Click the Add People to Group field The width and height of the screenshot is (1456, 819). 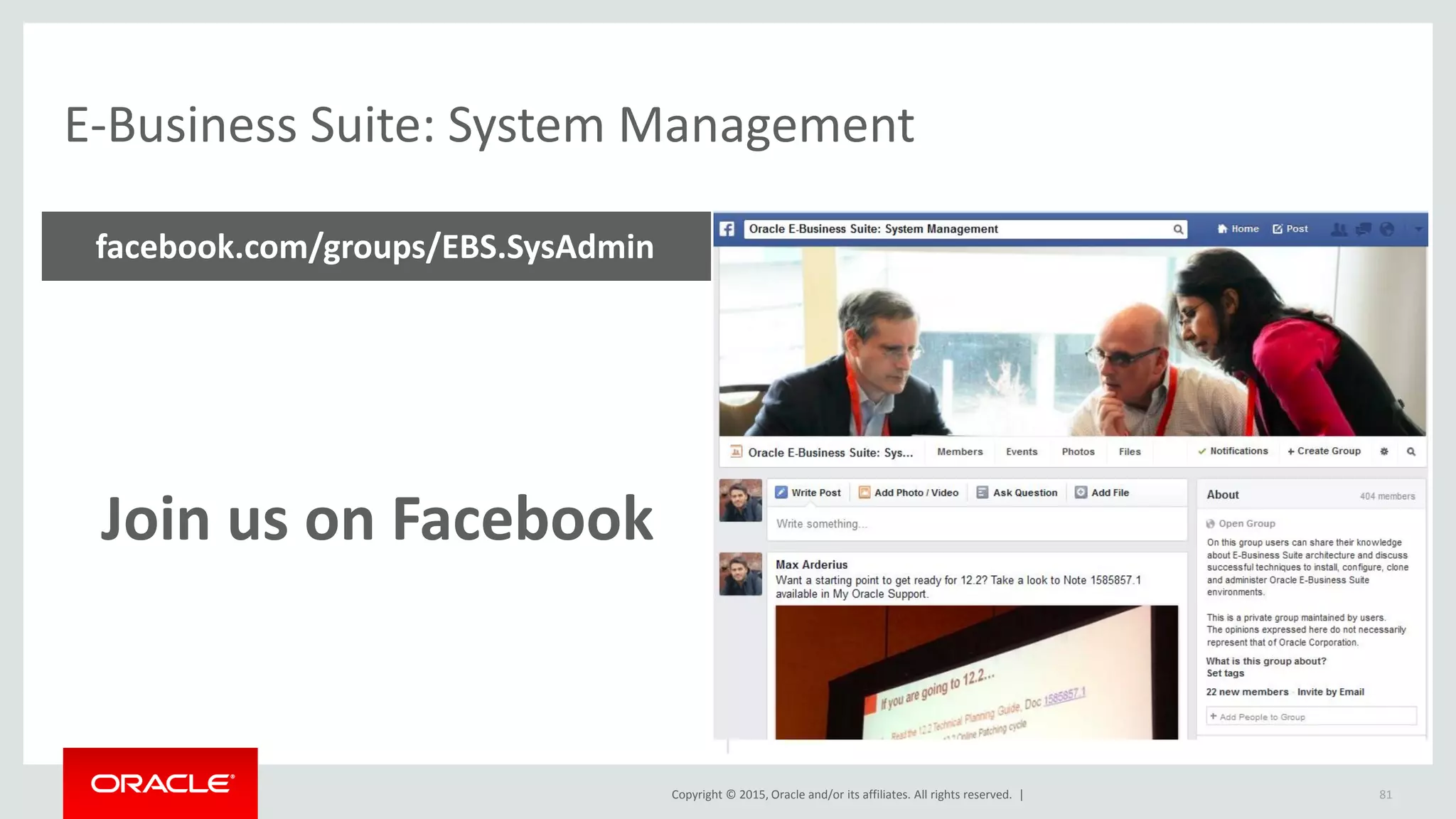pos(1311,717)
